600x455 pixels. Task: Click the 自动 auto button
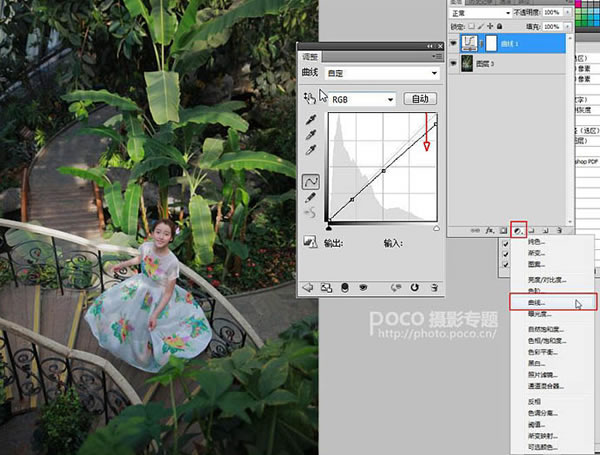pyautogui.click(x=420, y=99)
